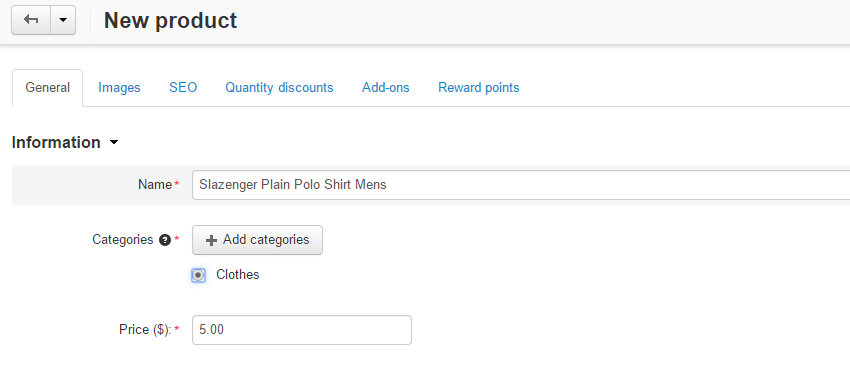The height and width of the screenshot is (369, 850).
Task: Click the Add categories button
Action: pyautogui.click(x=257, y=240)
